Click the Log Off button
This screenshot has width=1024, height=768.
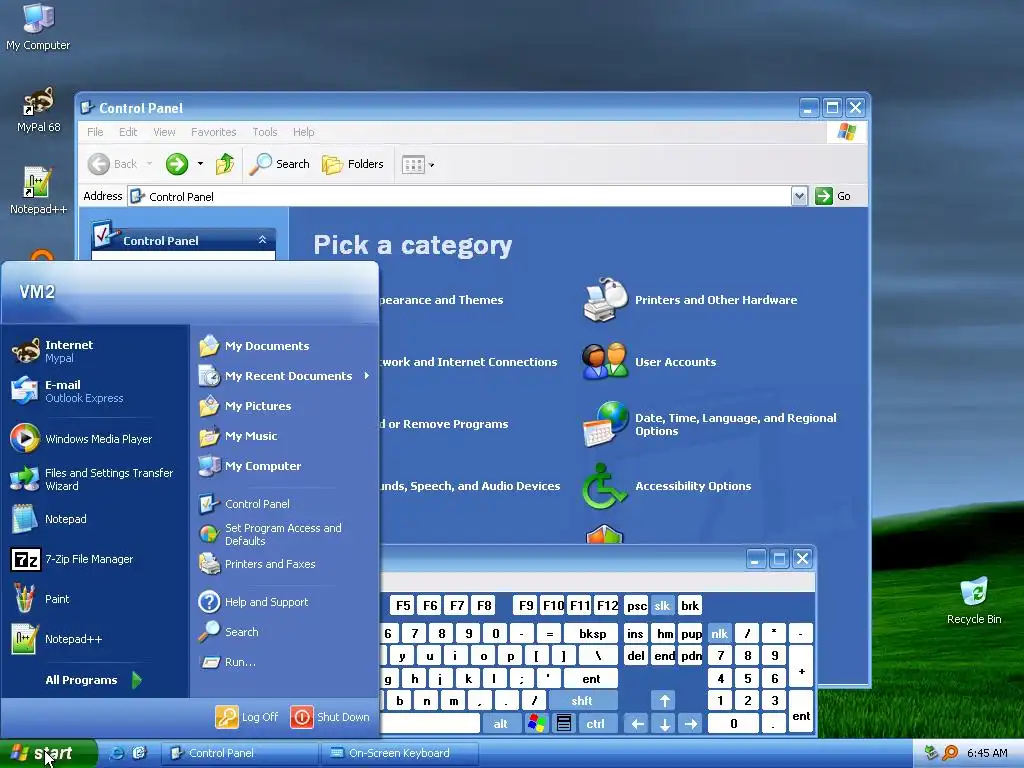248,717
